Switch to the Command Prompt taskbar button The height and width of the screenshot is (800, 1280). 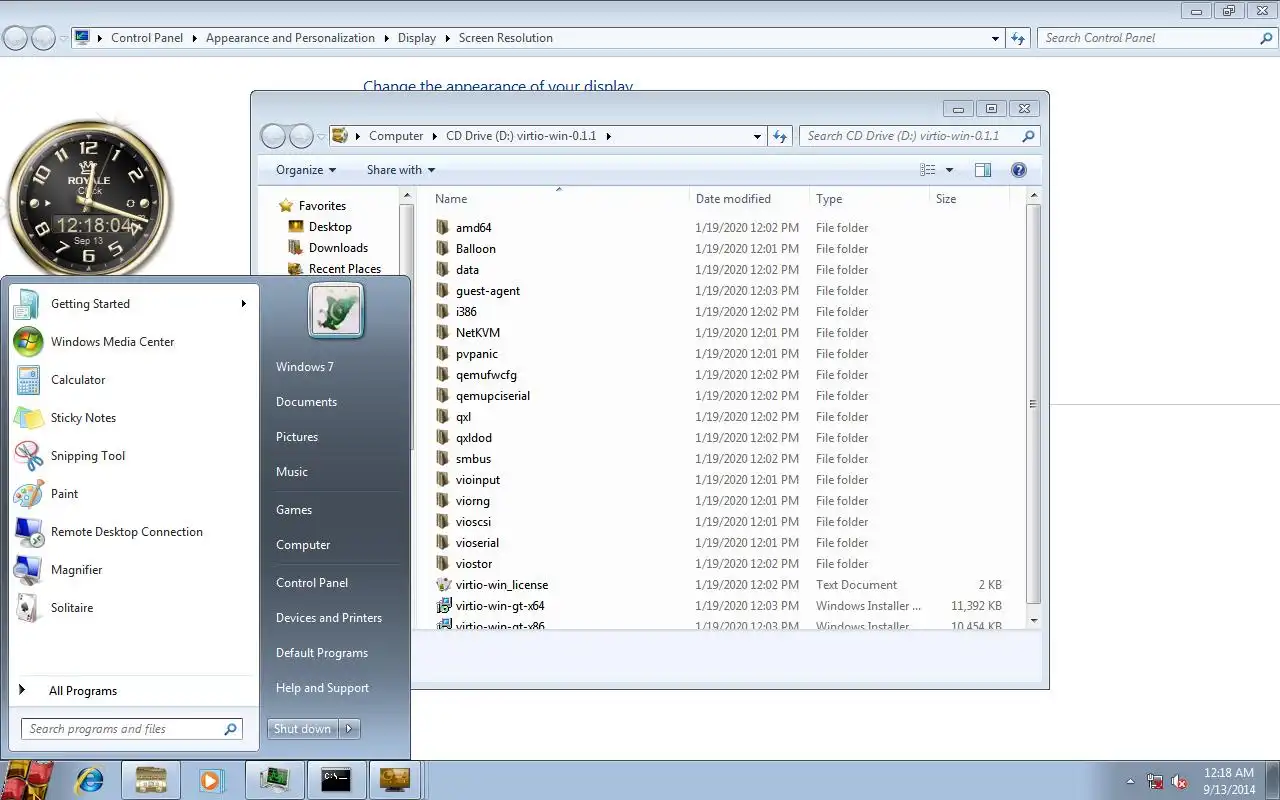point(335,780)
